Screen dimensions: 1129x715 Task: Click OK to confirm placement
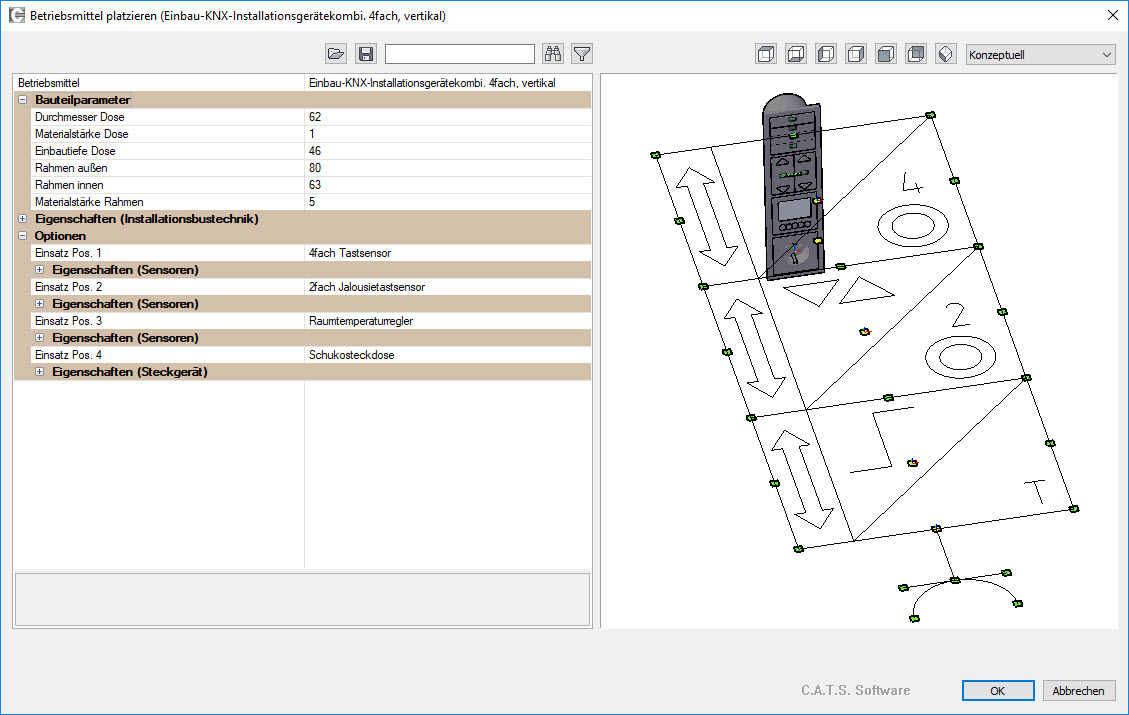click(997, 691)
